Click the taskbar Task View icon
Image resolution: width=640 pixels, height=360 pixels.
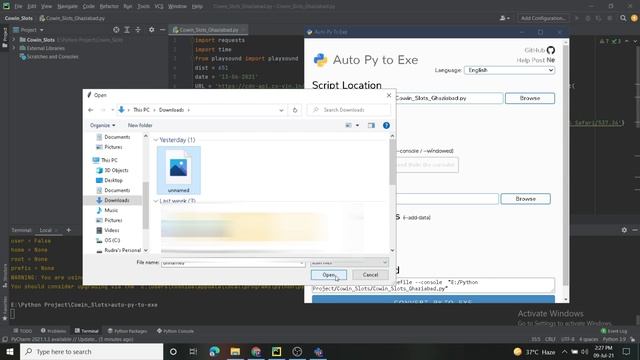point(193,352)
